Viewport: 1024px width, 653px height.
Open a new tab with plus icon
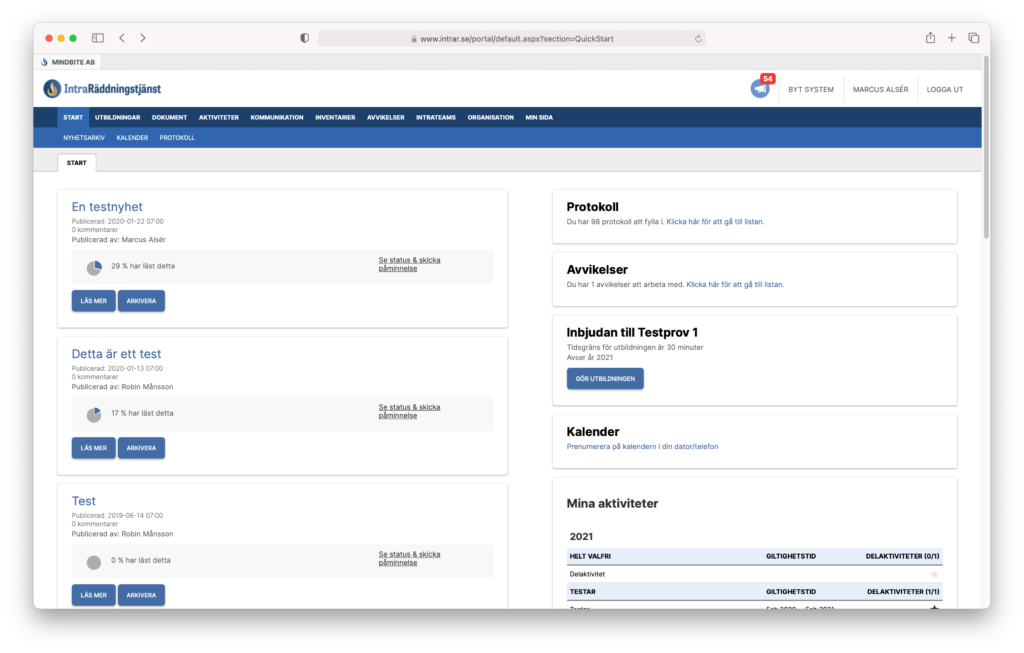(952, 38)
